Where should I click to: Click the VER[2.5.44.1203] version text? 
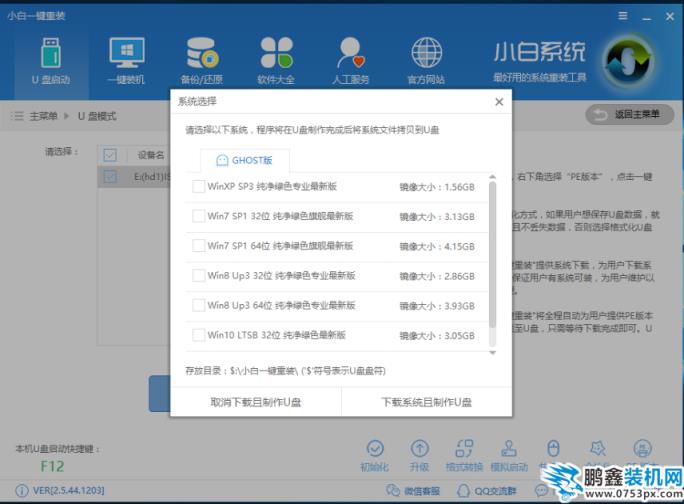point(68,490)
